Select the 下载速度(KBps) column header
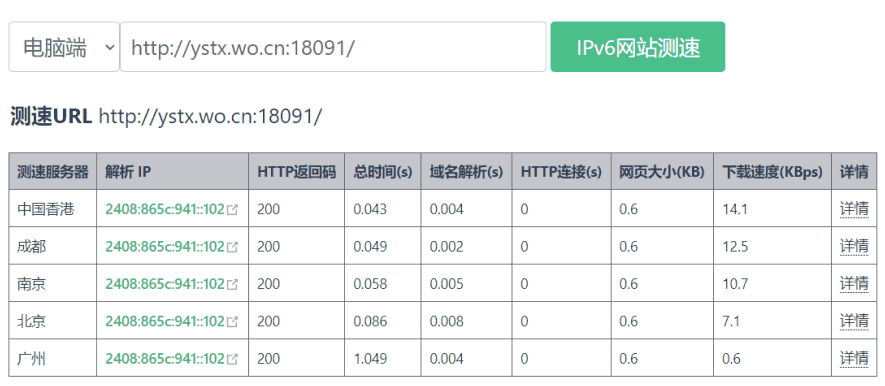Screen dimensions: 885x386 pos(772,172)
